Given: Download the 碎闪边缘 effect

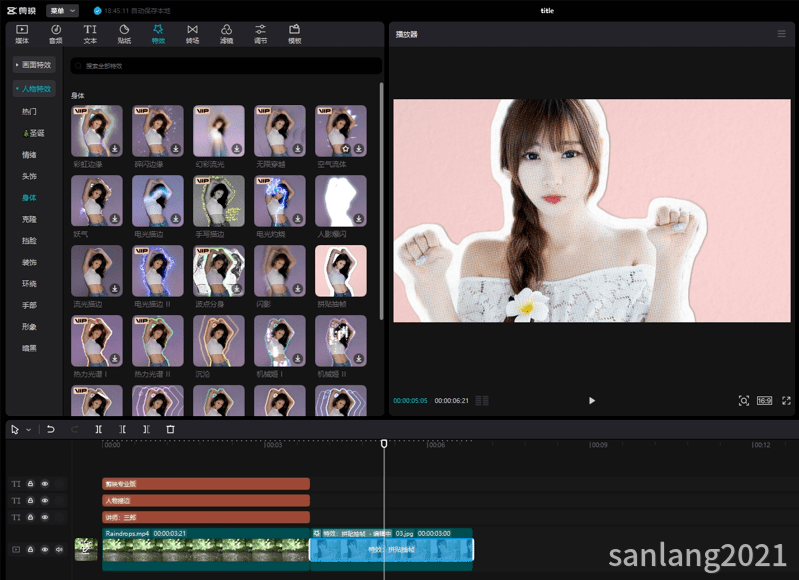Looking at the screenshot, I should pos(176,149).
